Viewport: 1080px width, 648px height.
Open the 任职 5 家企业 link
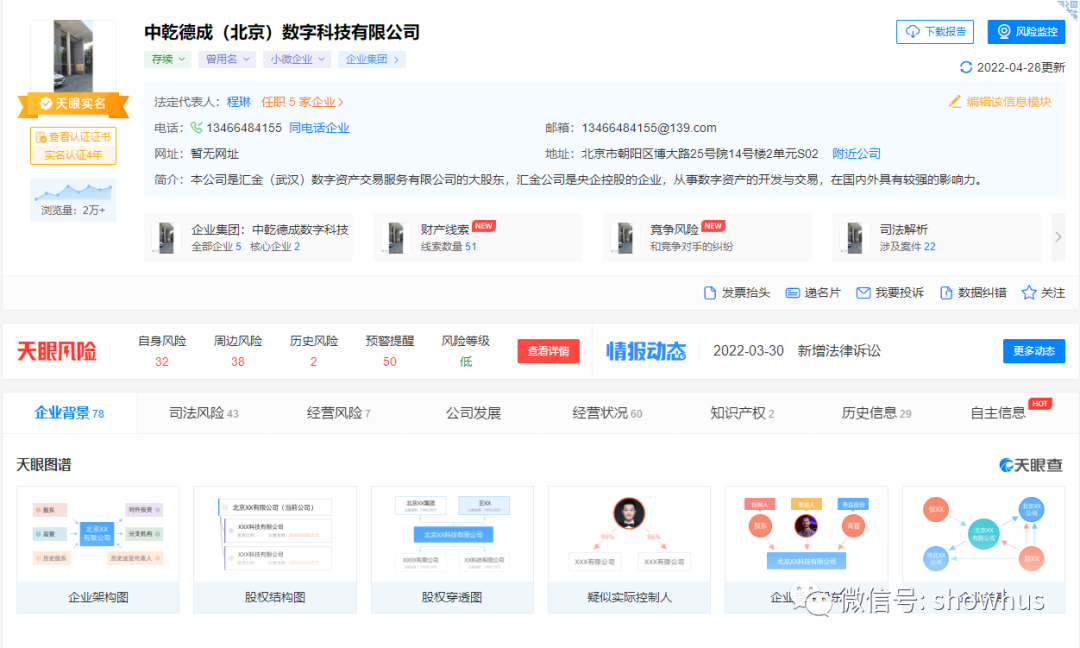(x=302, y=102)
